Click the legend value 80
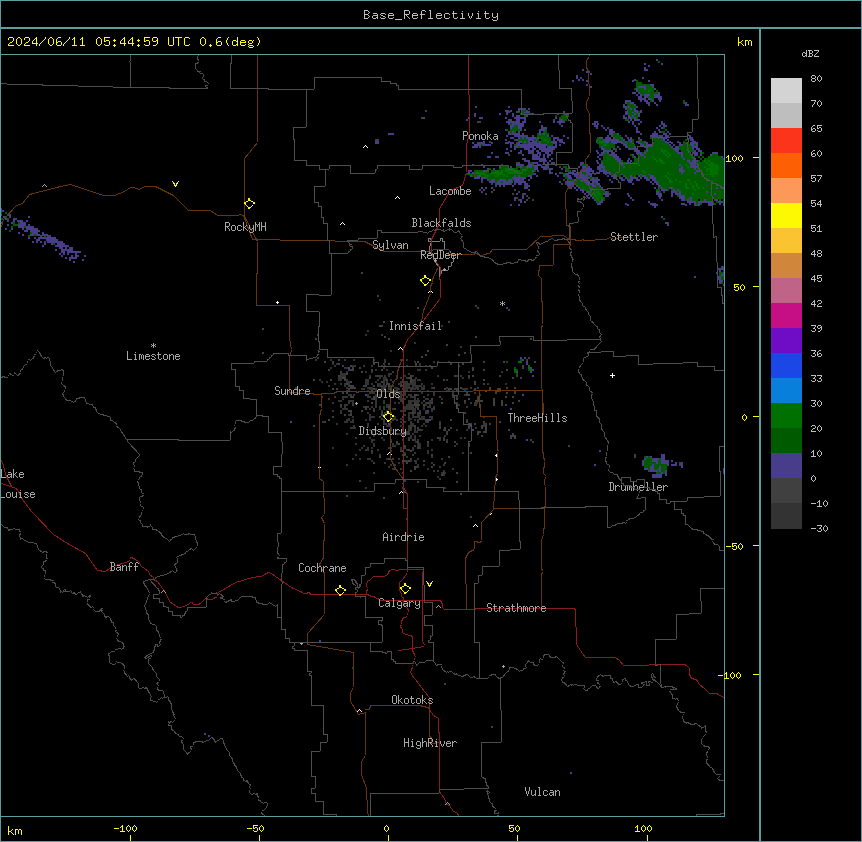This screenshot has width=862, height=842. (x=816, y=79)
